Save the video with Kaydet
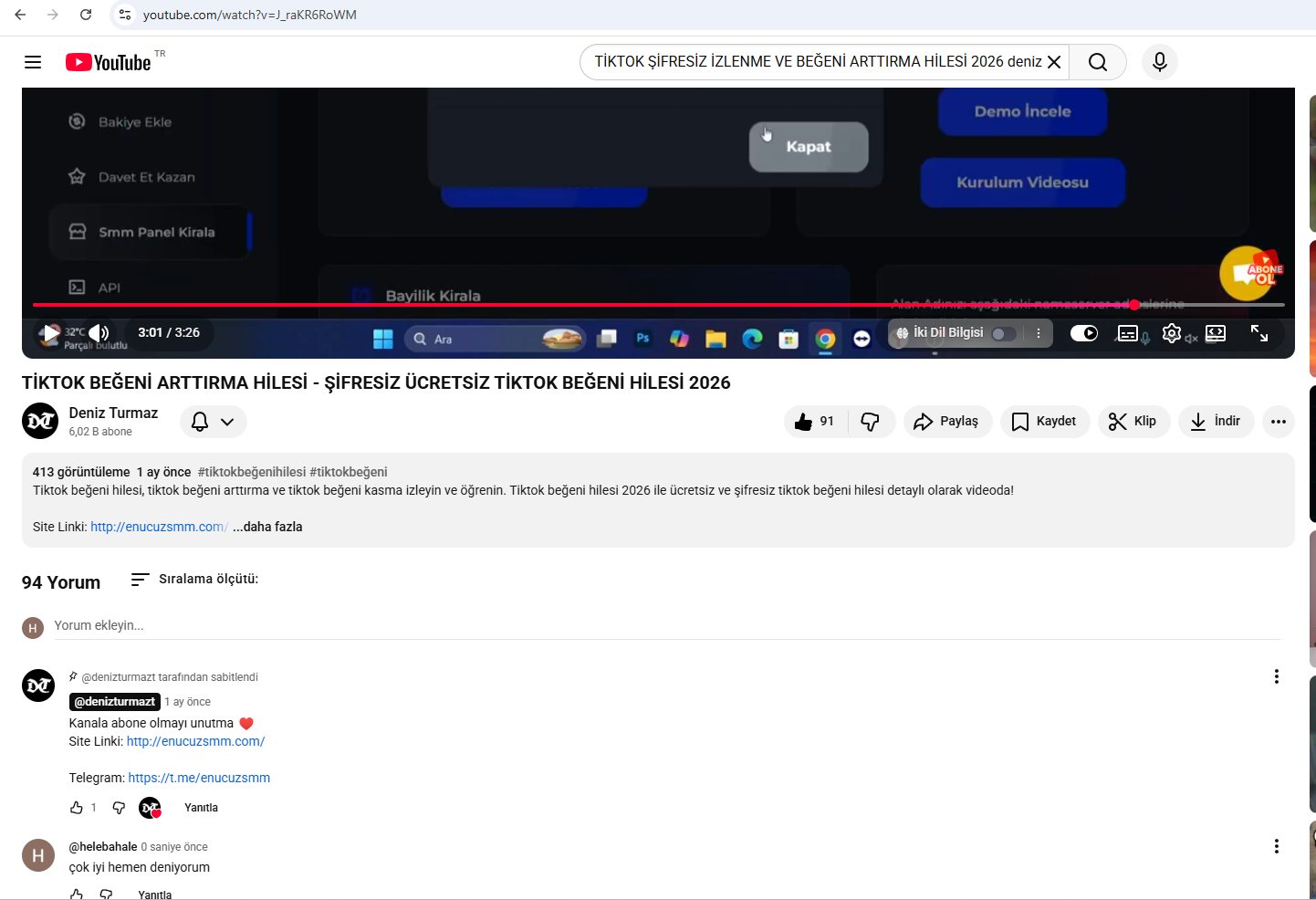The height and width of the screenshot is (900, 1316). 1045,421
